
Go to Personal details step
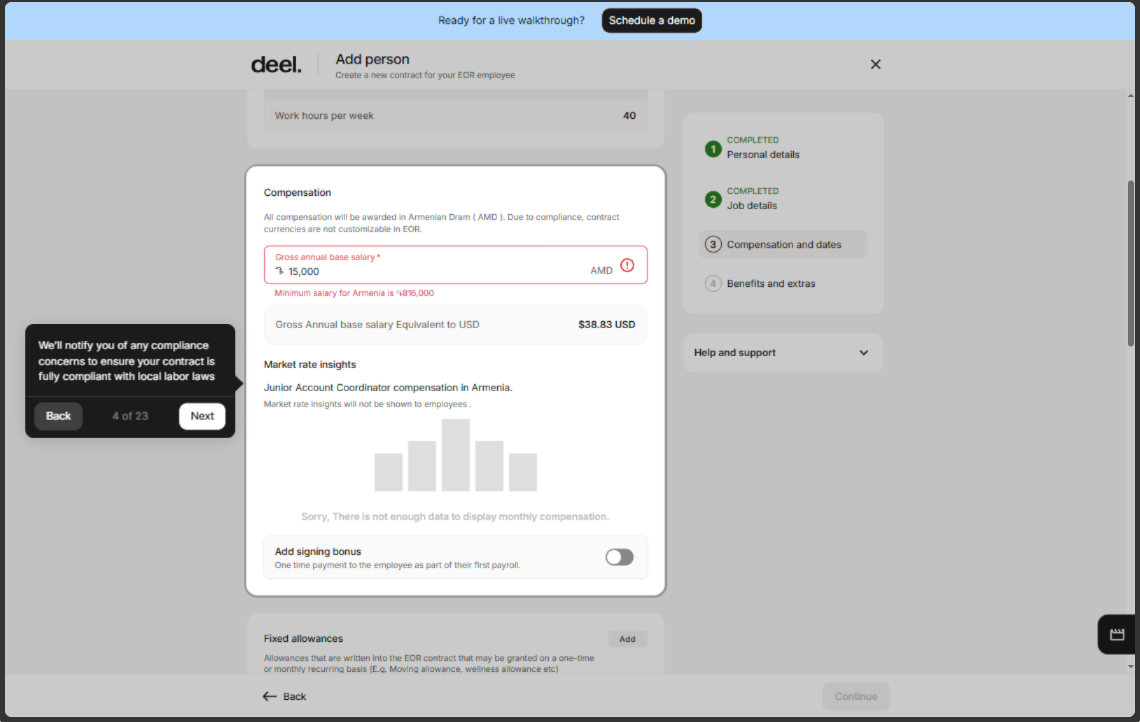tap(763, 155)
